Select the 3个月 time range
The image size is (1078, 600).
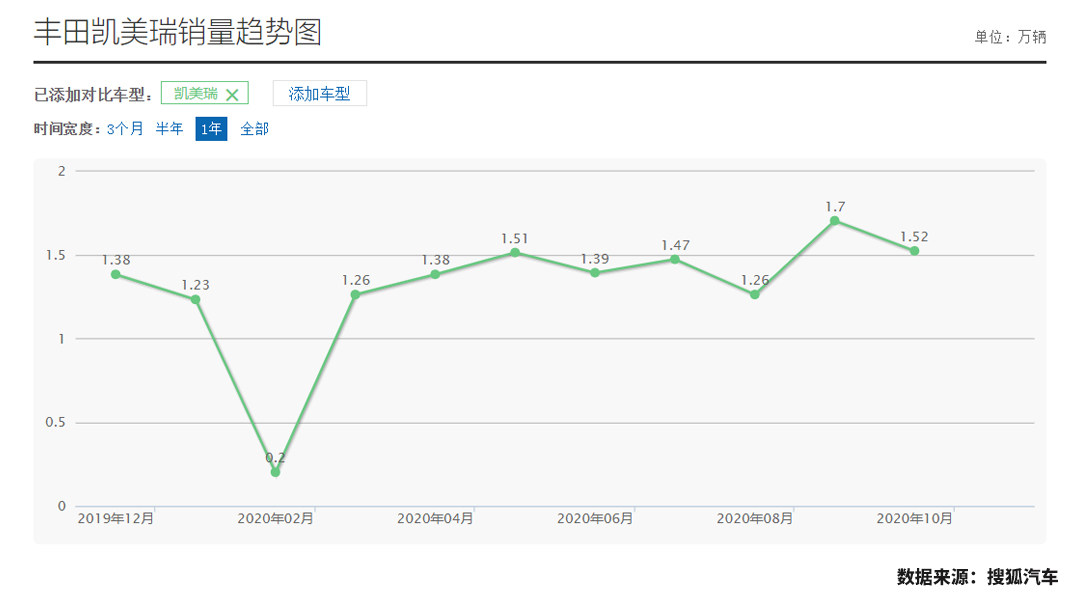pyautogui.click(x=125, y=129)
